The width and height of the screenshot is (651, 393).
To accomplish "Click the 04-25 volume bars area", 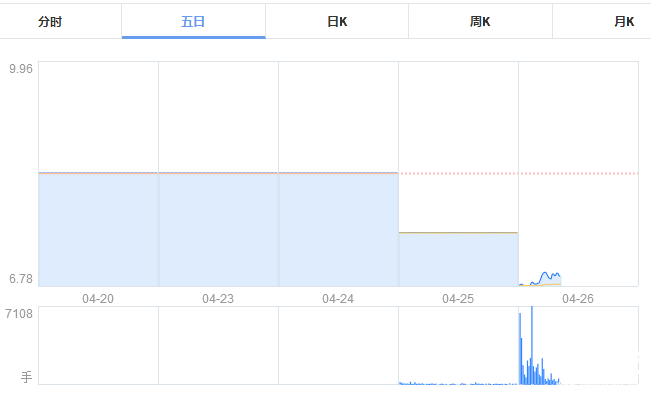I will [458, 383].
